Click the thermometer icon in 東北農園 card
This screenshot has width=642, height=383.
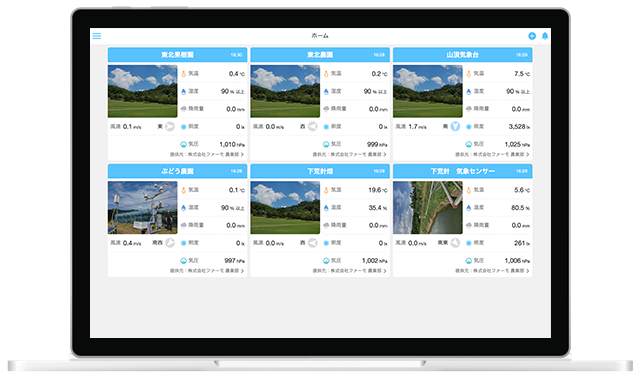coord(326,74)
